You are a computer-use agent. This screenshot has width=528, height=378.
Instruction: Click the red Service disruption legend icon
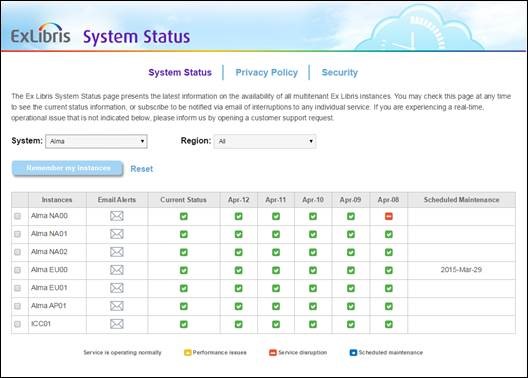tap(273, 352)
